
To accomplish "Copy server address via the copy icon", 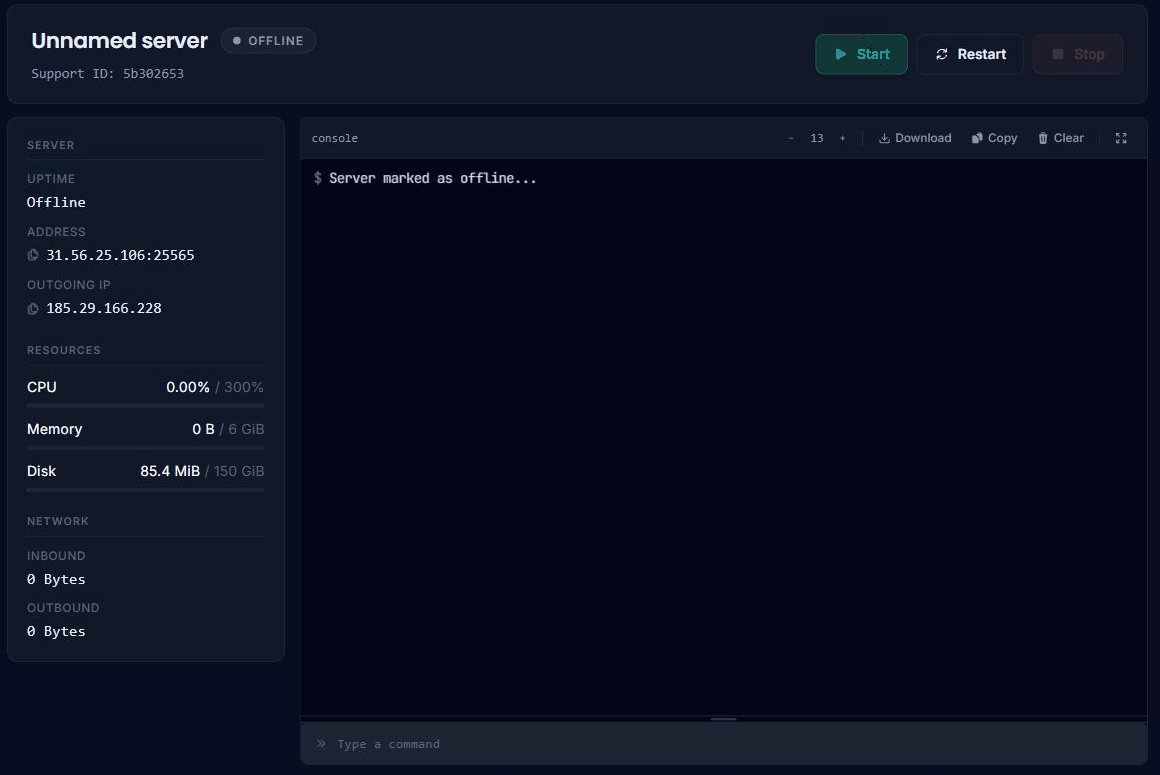I will (x=33, y=255).
